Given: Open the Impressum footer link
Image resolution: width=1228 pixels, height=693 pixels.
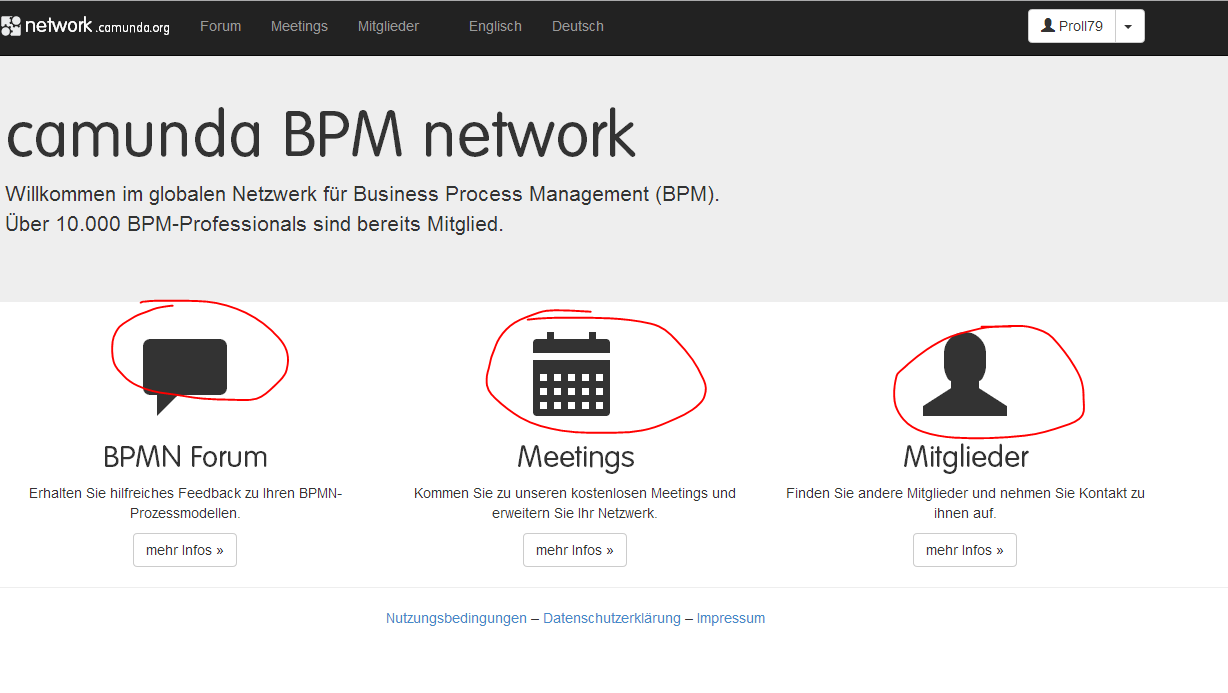Looking at the screenshot, I should point(730,619).
